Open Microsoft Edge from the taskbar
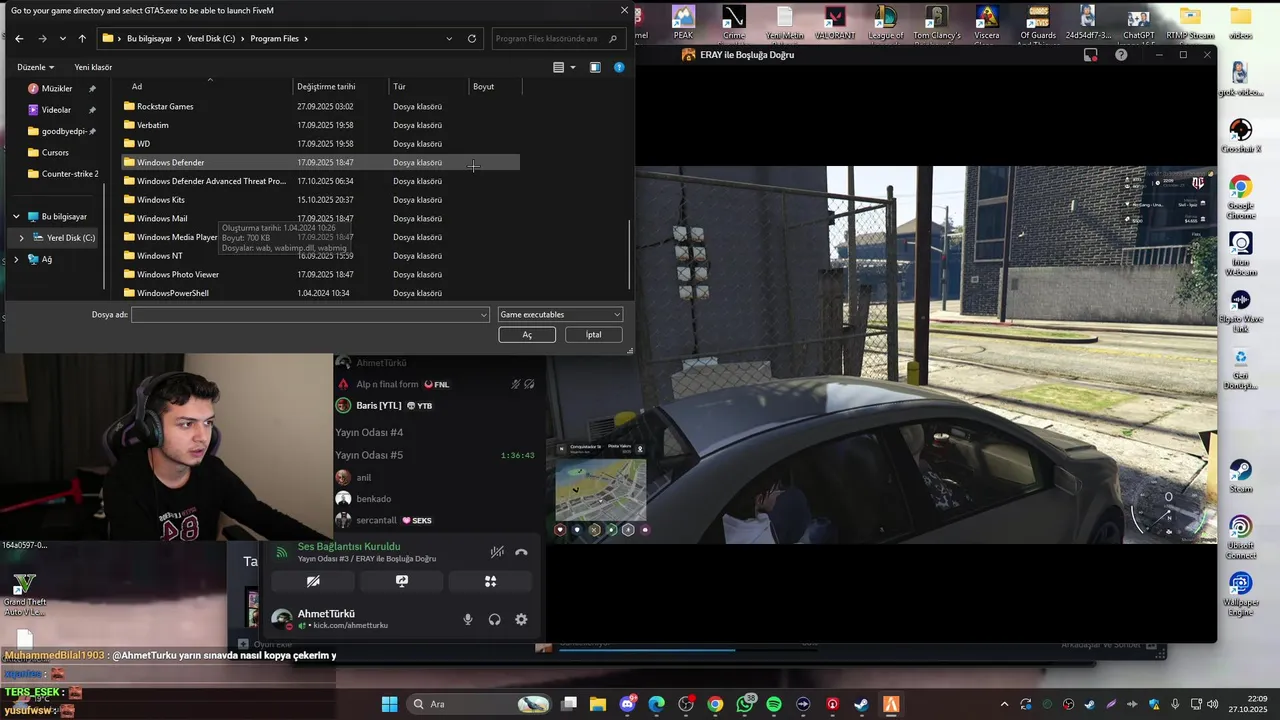This screenshot has height=720, width=1280. click(x=657, y=704)
